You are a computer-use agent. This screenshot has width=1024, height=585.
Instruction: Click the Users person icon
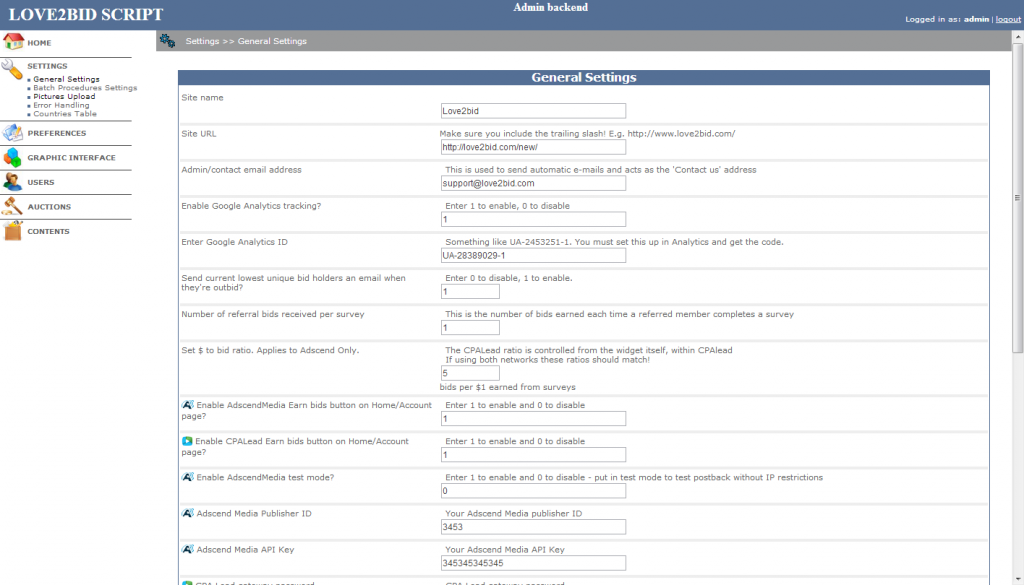tap(12, 182)
